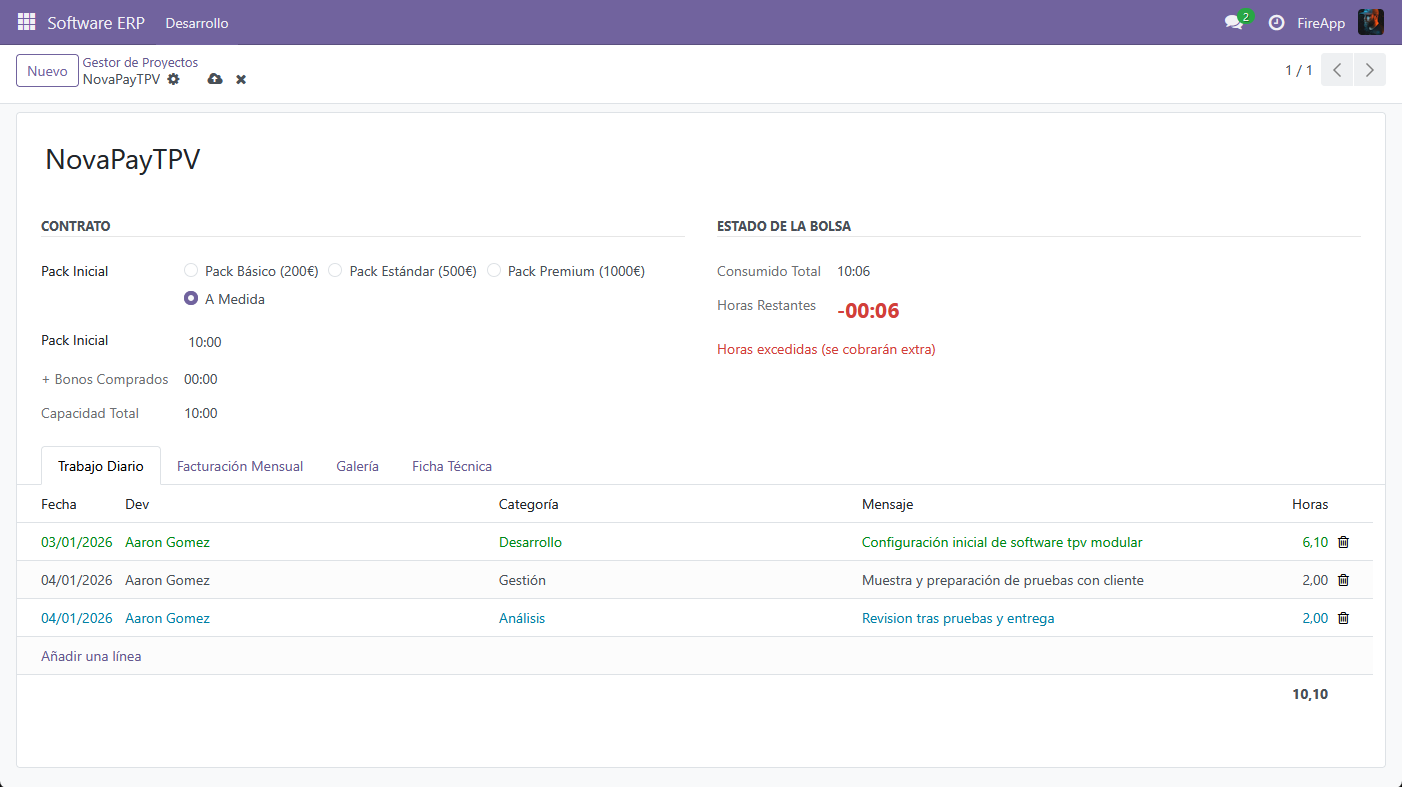Select Pack Básico (200€) option
This screenshot has height=787, width=1402.
[191, 271]
